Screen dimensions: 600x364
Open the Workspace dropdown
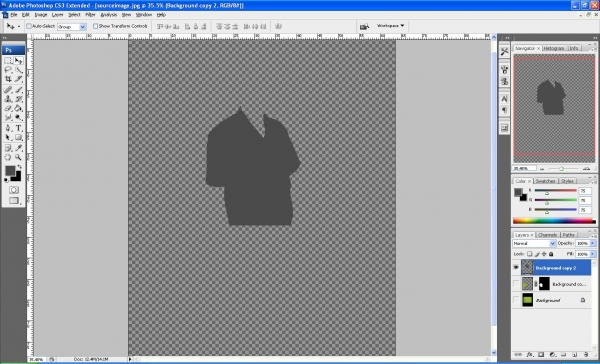tap(390, 26)
